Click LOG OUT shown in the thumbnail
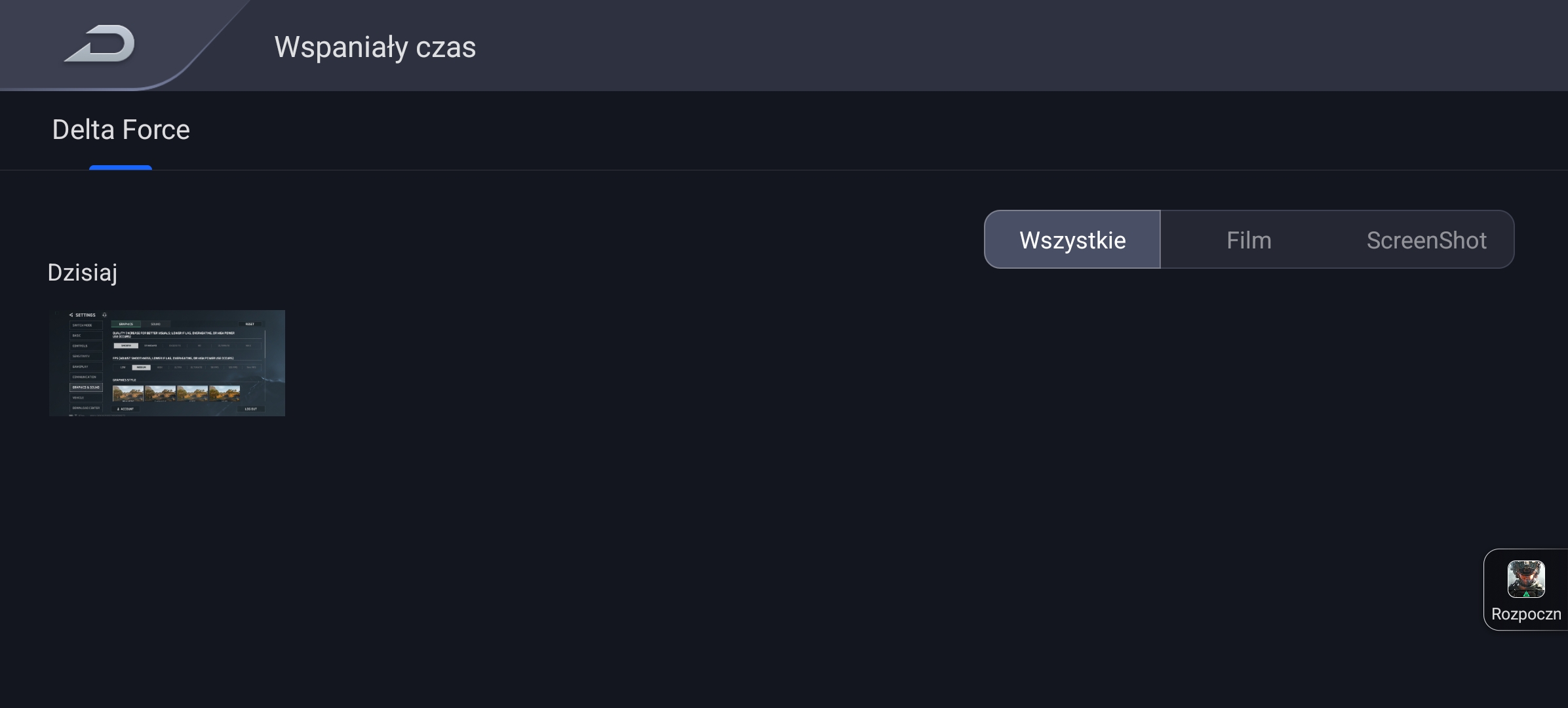Viewport: 1568px width, 708px height. click(251, 409)
